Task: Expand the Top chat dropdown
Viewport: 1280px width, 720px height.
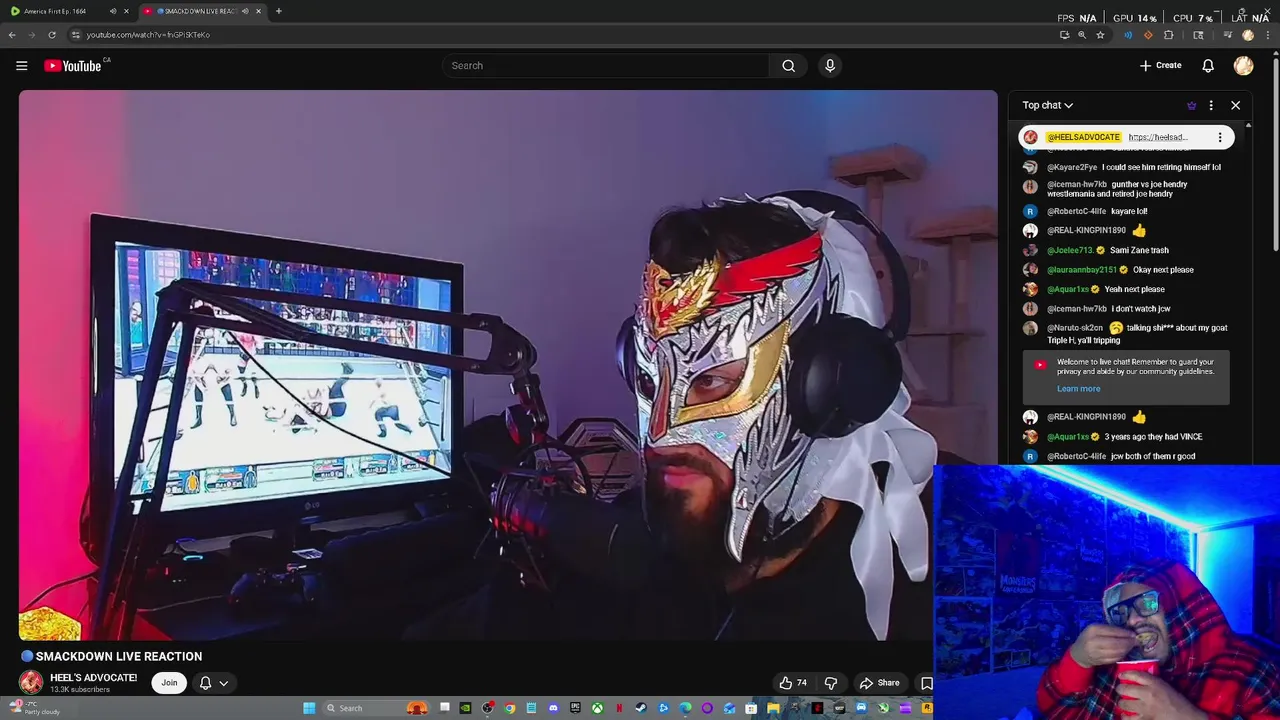Action: click(1047, 105)
